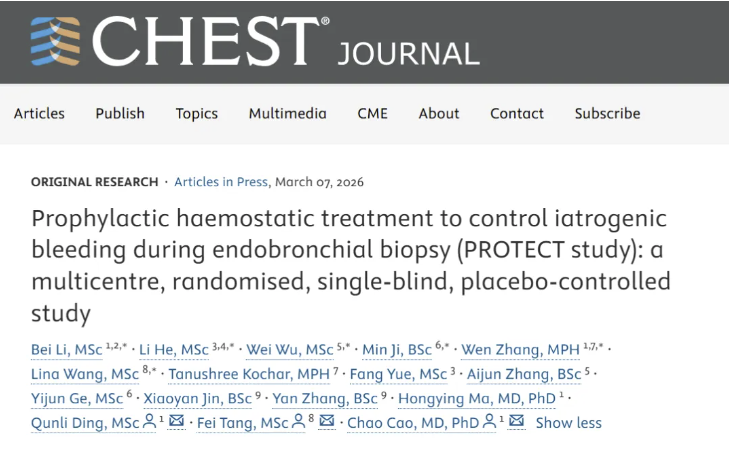Screen dimensions: 729x450
Task: Open the Articles menu
Action: pyautogui.click(x=39, y=113)
